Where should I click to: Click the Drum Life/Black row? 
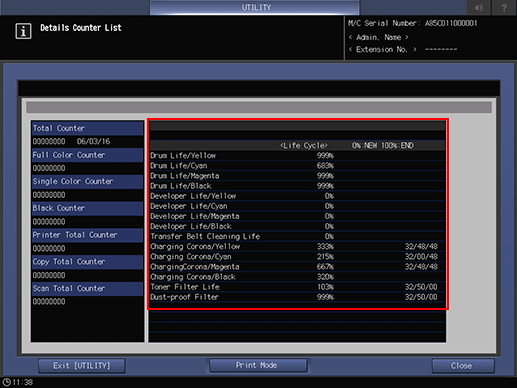(x=297, y=186)
